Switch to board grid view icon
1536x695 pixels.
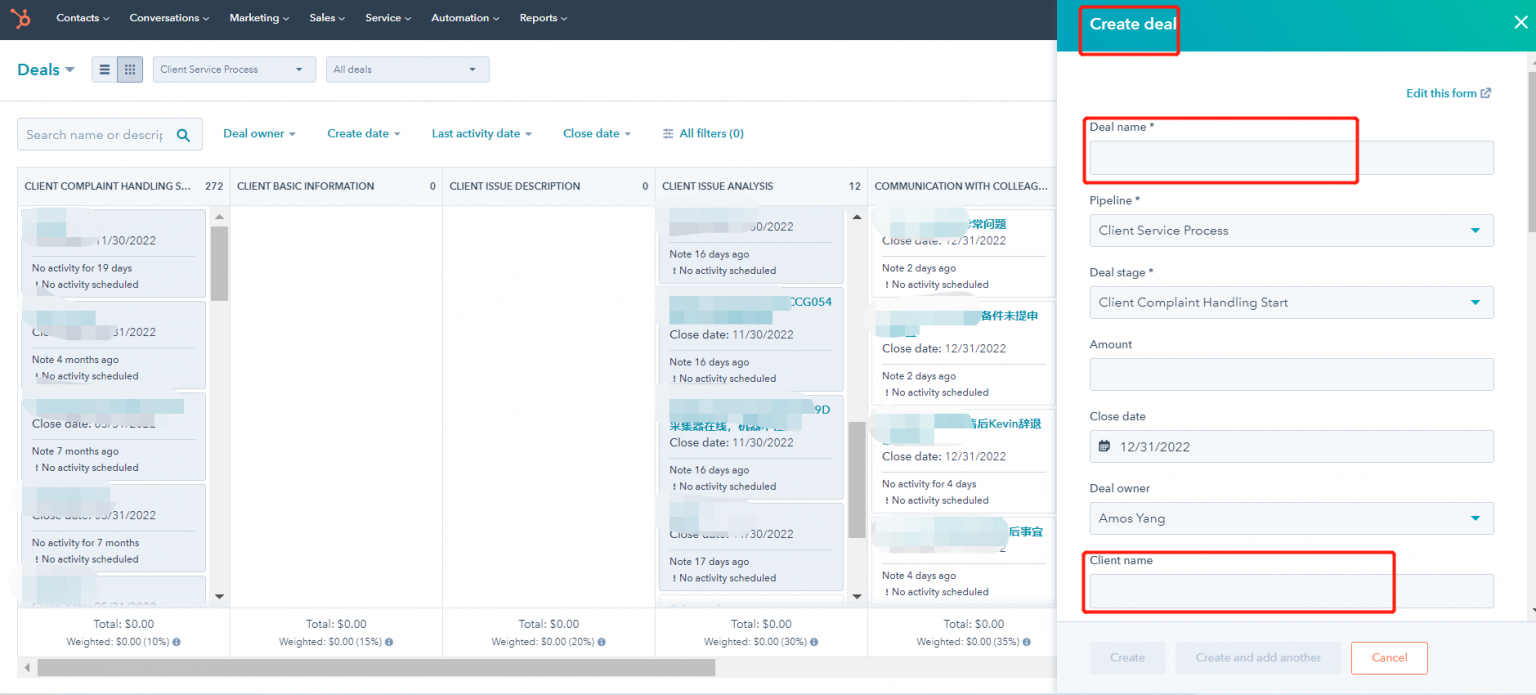pos(130,69)
